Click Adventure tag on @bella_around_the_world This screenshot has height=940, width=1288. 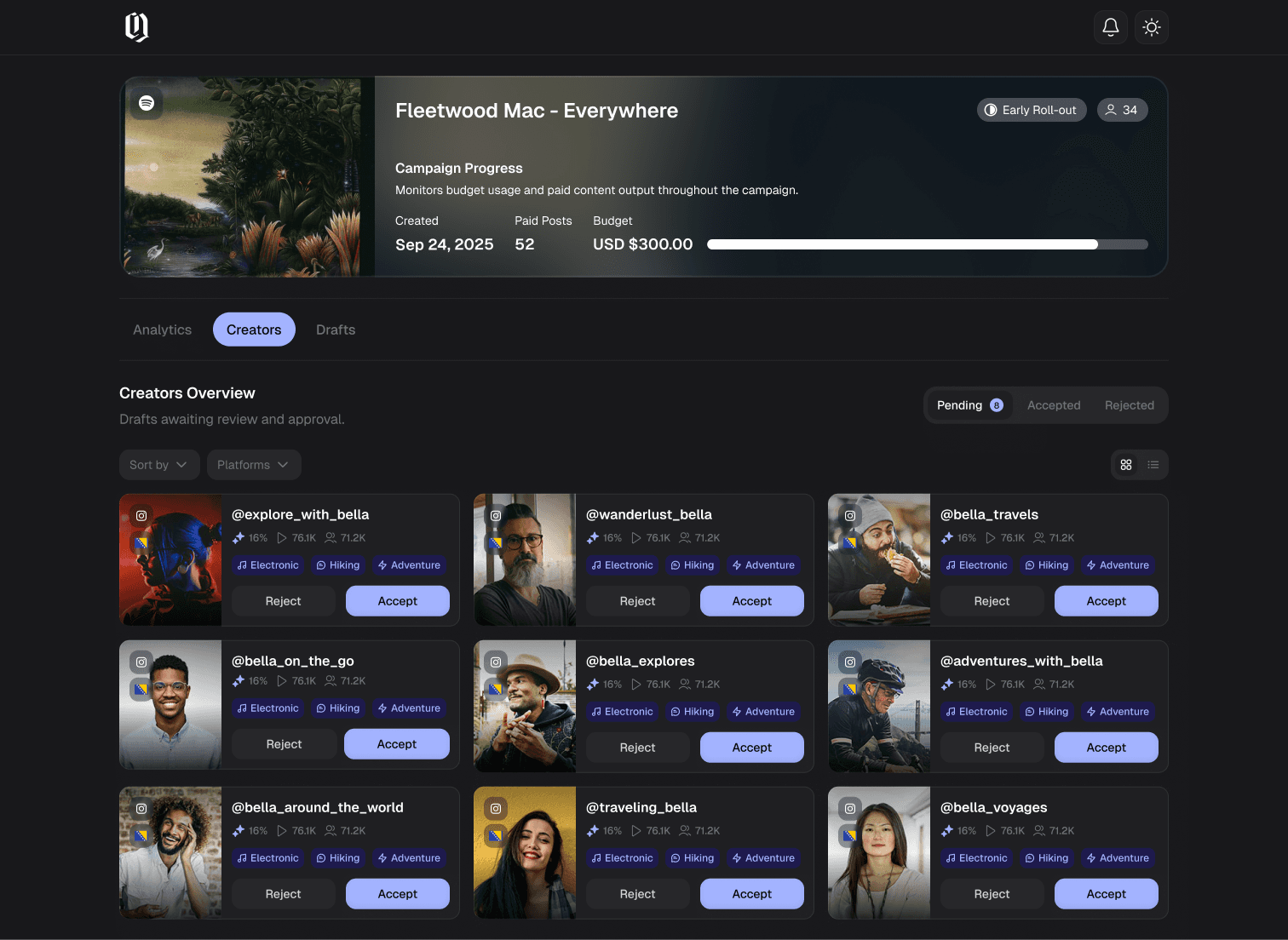click(x=410, y=858)
